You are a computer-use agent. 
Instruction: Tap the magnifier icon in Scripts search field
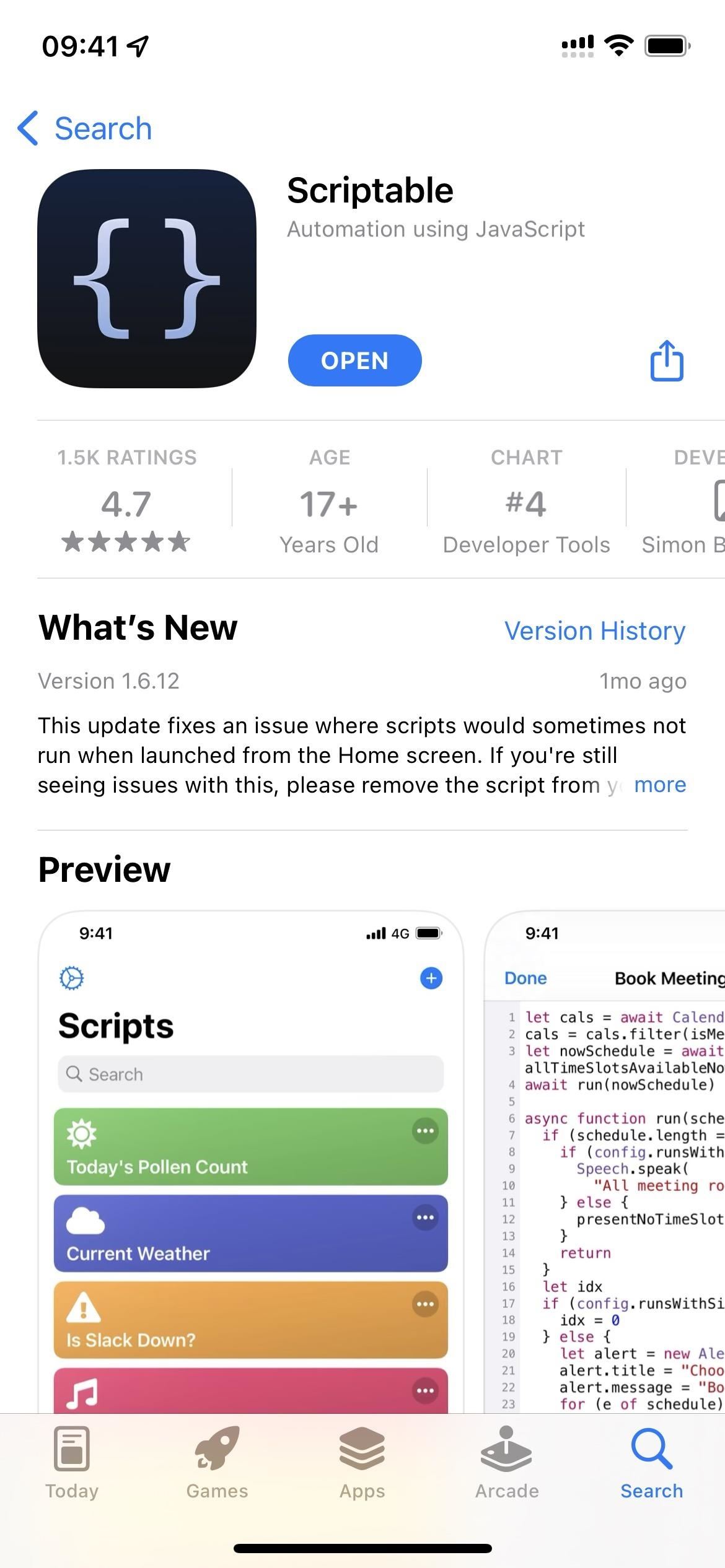point(74,1073)
